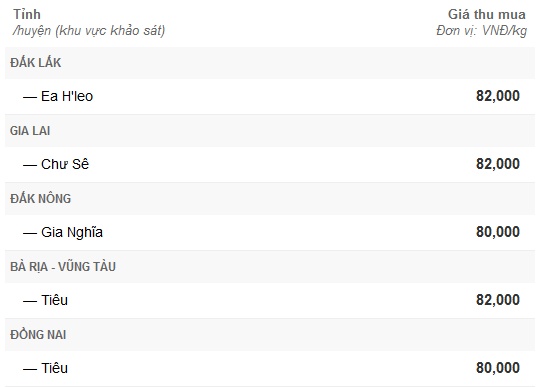Image resolution: width=543 pixels, height=387 pixels.
Task: Select the ĐỒNG NAI province row
Action: click(270, 335)
